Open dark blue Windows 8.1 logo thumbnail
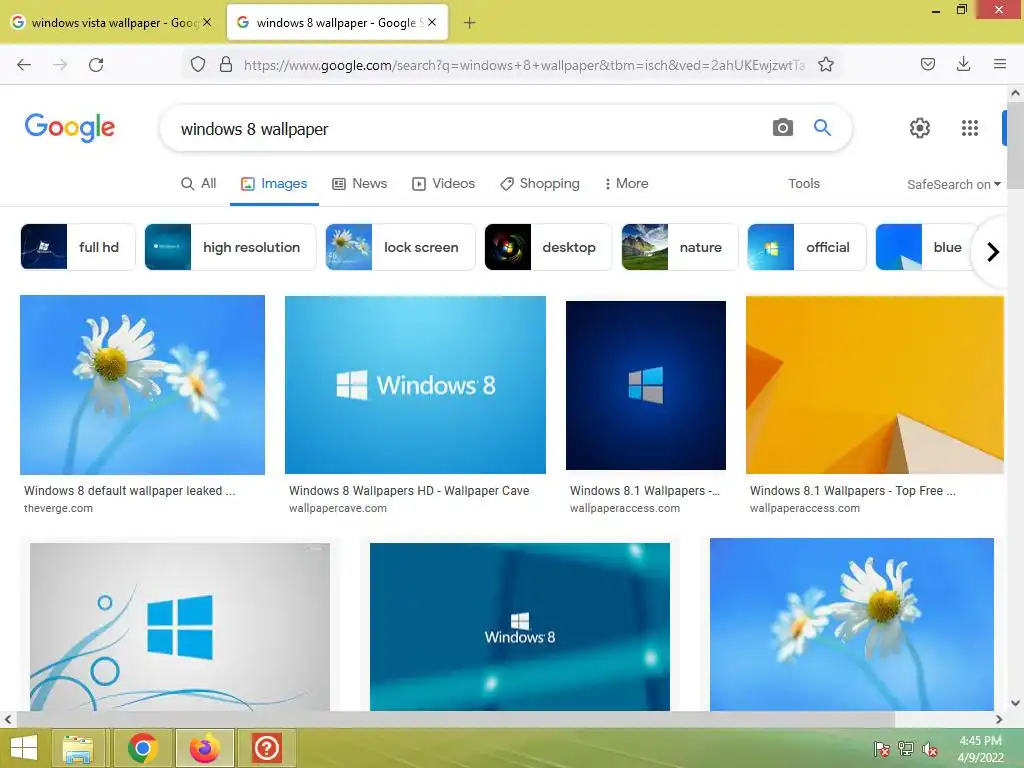The image size is (1024, 768). point(646,385)
